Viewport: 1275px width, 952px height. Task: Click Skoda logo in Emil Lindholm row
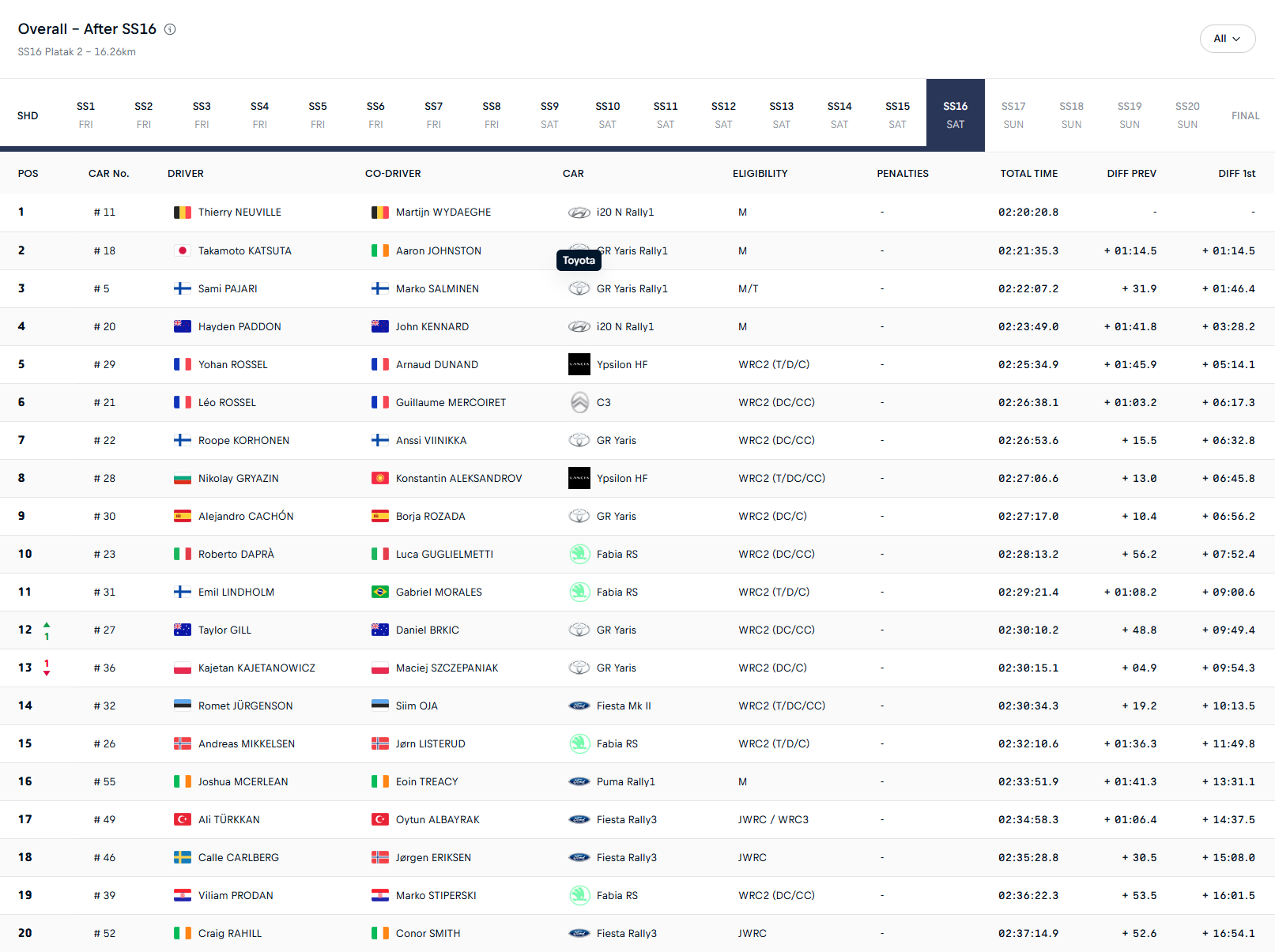pyautogui.click(x=579, y=592)
